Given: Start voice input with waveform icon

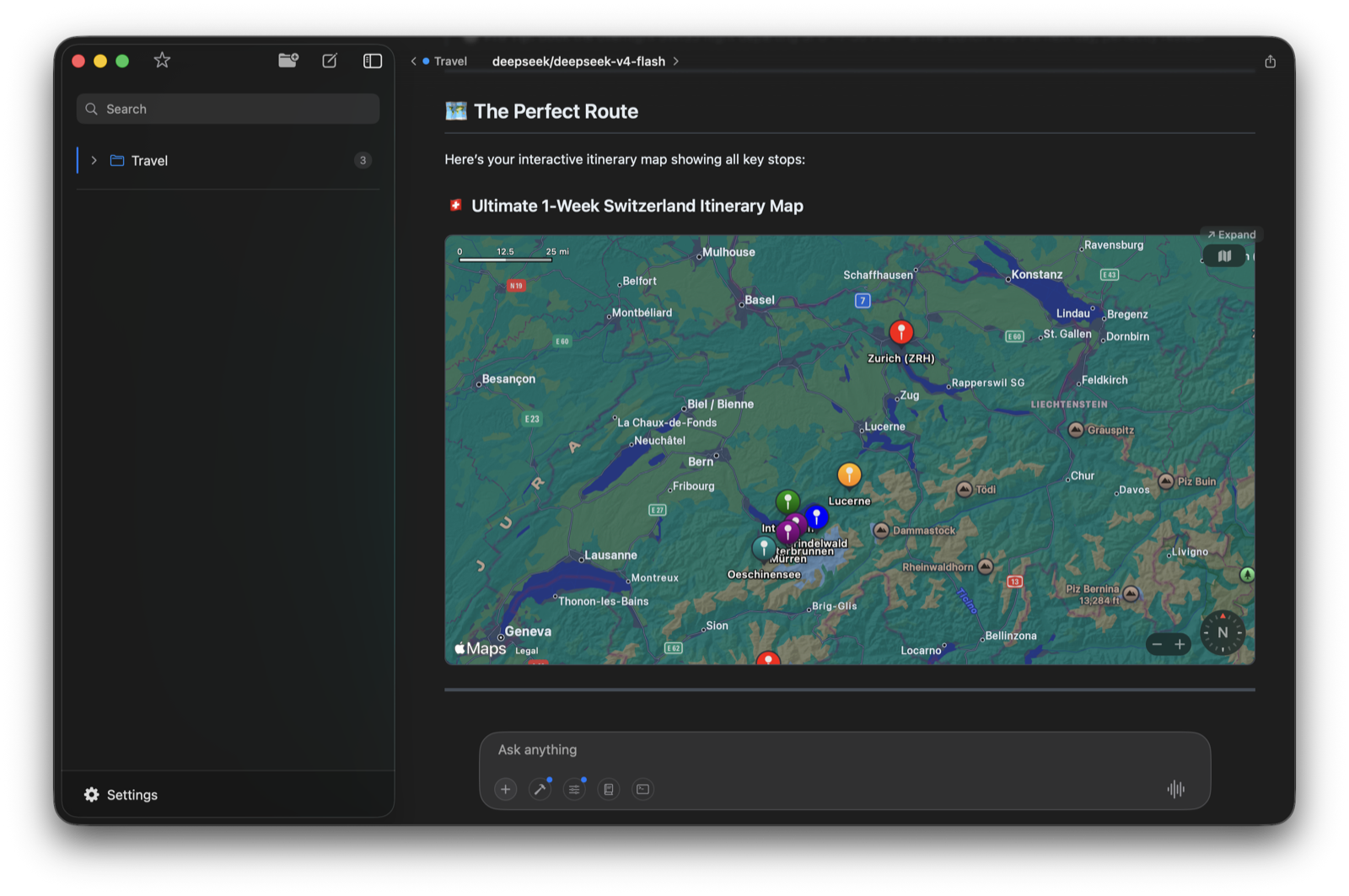Looking at the screenshot, I should (1176, 789).
